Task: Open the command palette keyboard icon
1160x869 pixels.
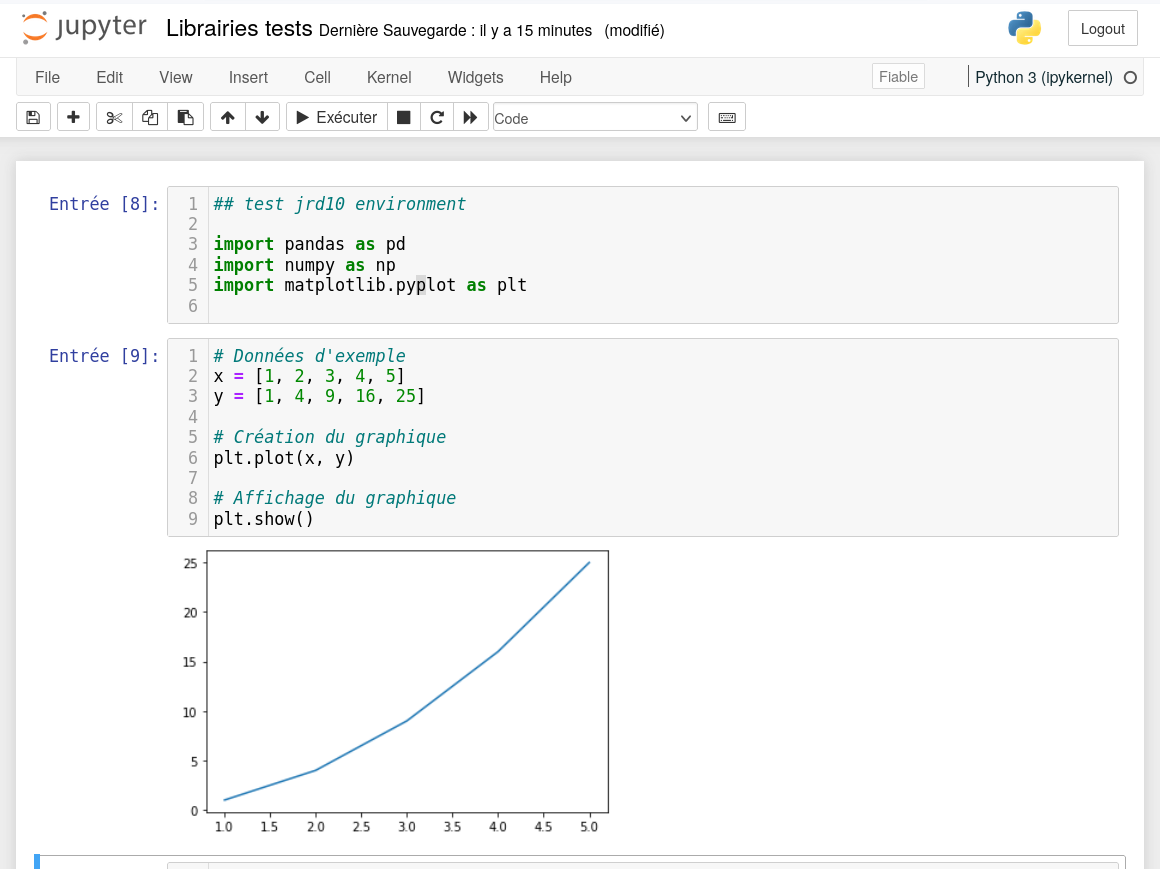Action: (726, 118)
